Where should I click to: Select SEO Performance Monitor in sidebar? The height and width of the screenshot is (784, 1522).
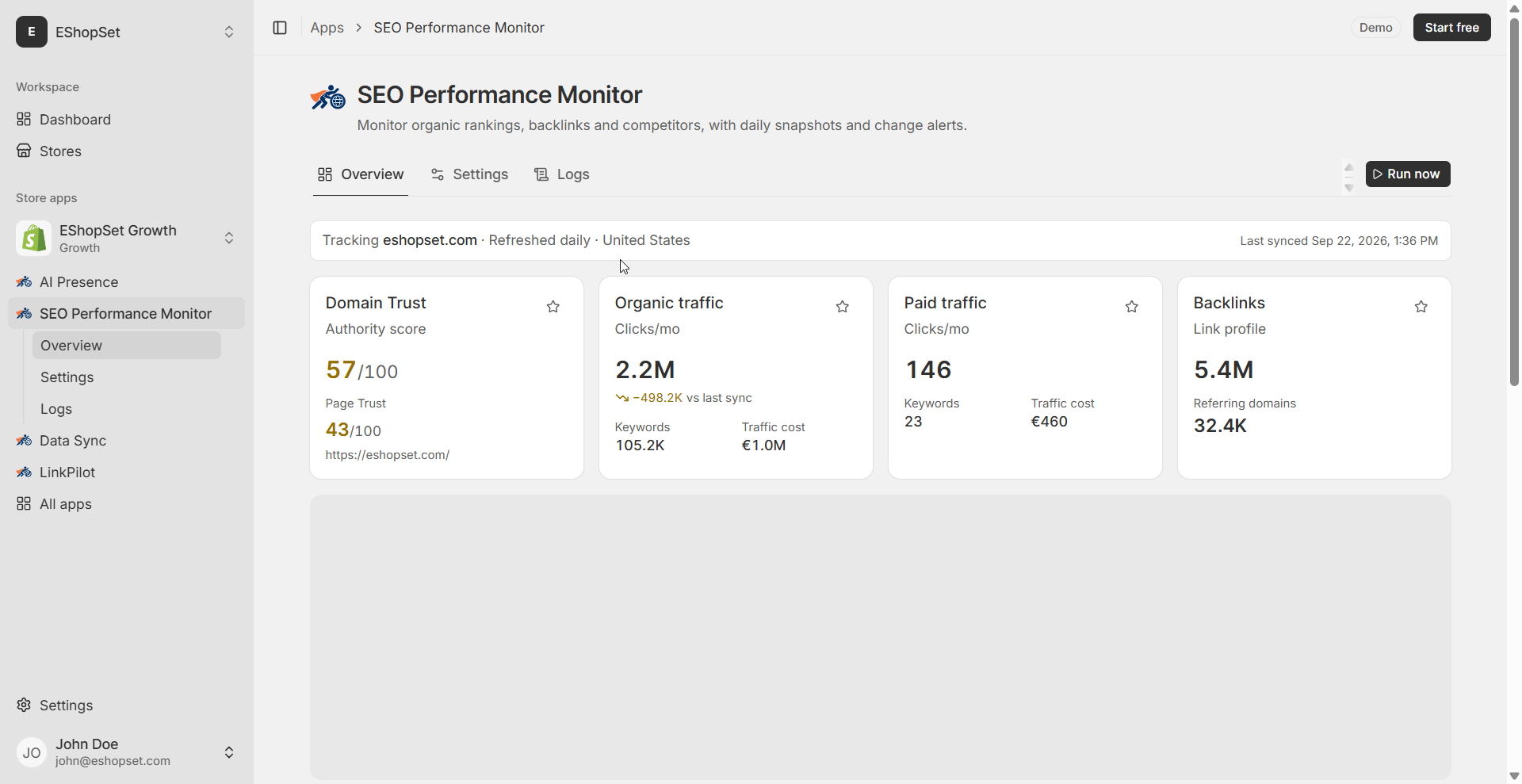pyautogui.click(x=127, y=314)
